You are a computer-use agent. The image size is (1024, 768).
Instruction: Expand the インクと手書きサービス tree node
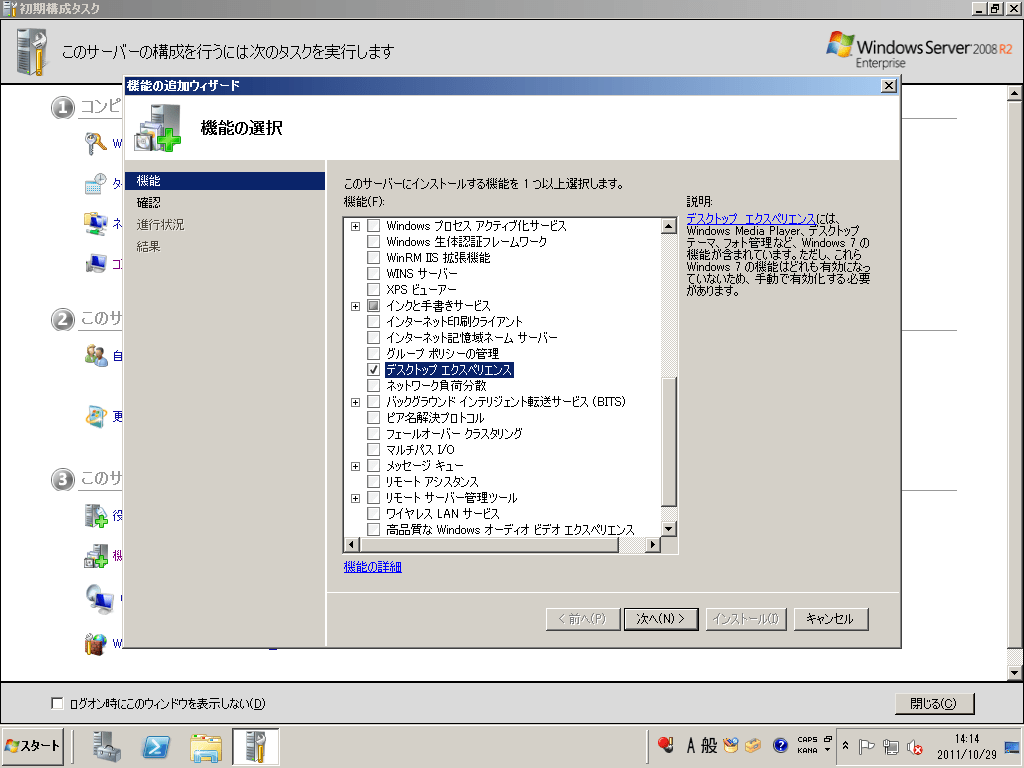[x=355, y=306]
